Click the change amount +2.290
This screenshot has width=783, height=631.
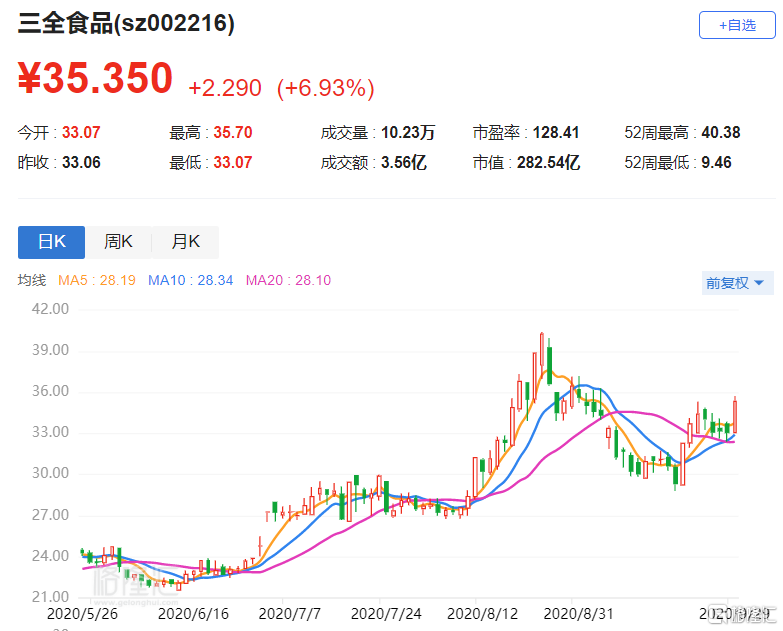coord(225,88)
